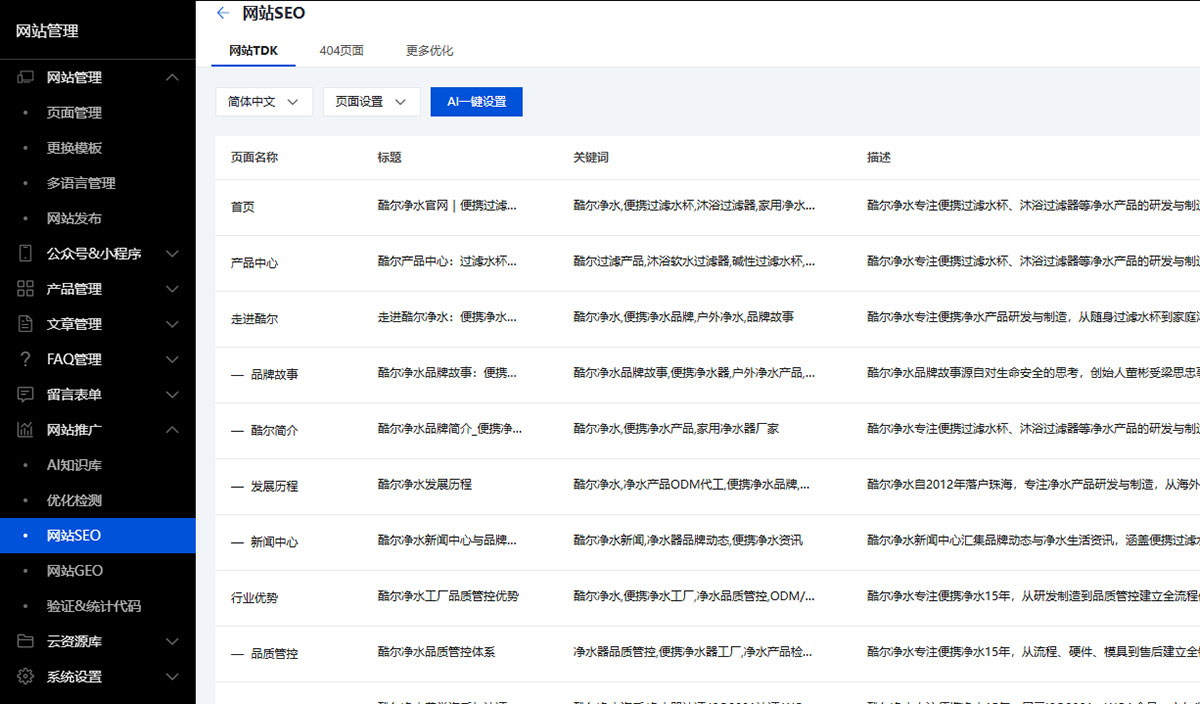
Task: Expand the FAQ管理 chevron
Action: pos(172,359)
